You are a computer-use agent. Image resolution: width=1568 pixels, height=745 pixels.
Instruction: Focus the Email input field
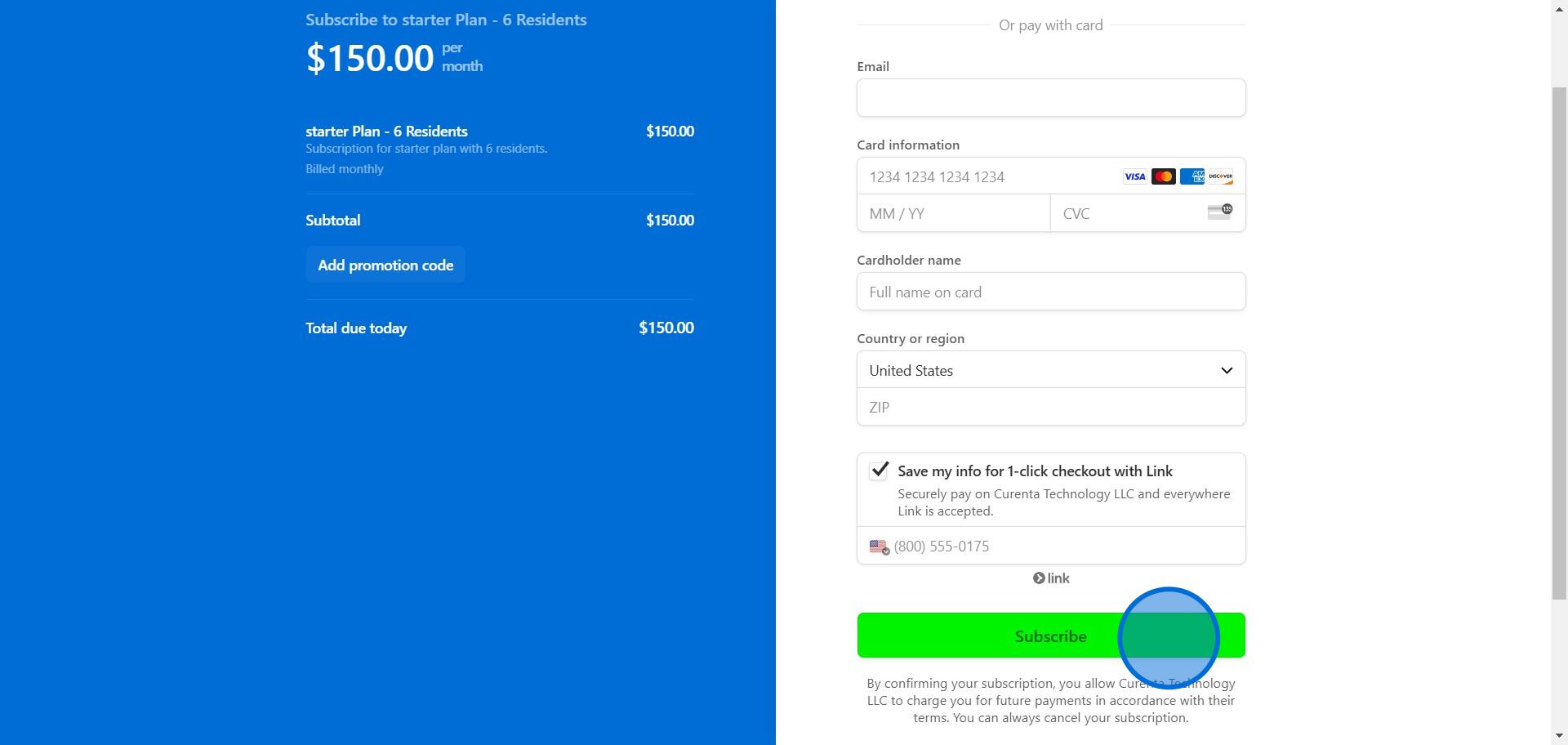coord(1051,98)
